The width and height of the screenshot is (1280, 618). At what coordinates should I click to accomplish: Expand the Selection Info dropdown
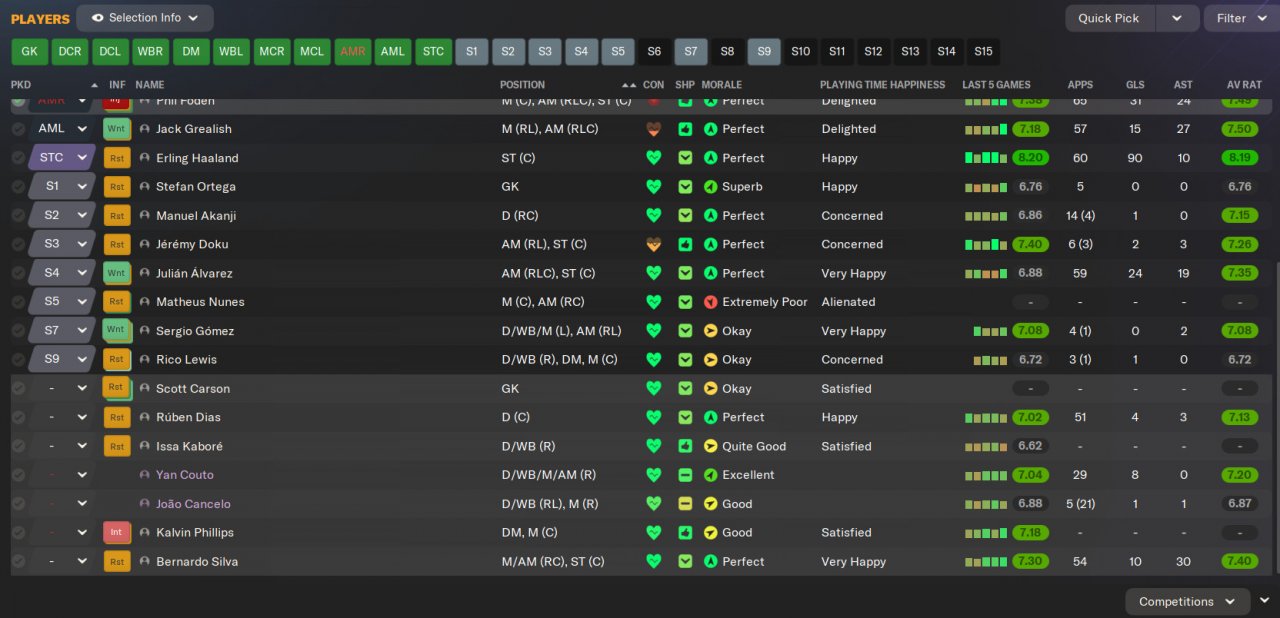(145, 18)
